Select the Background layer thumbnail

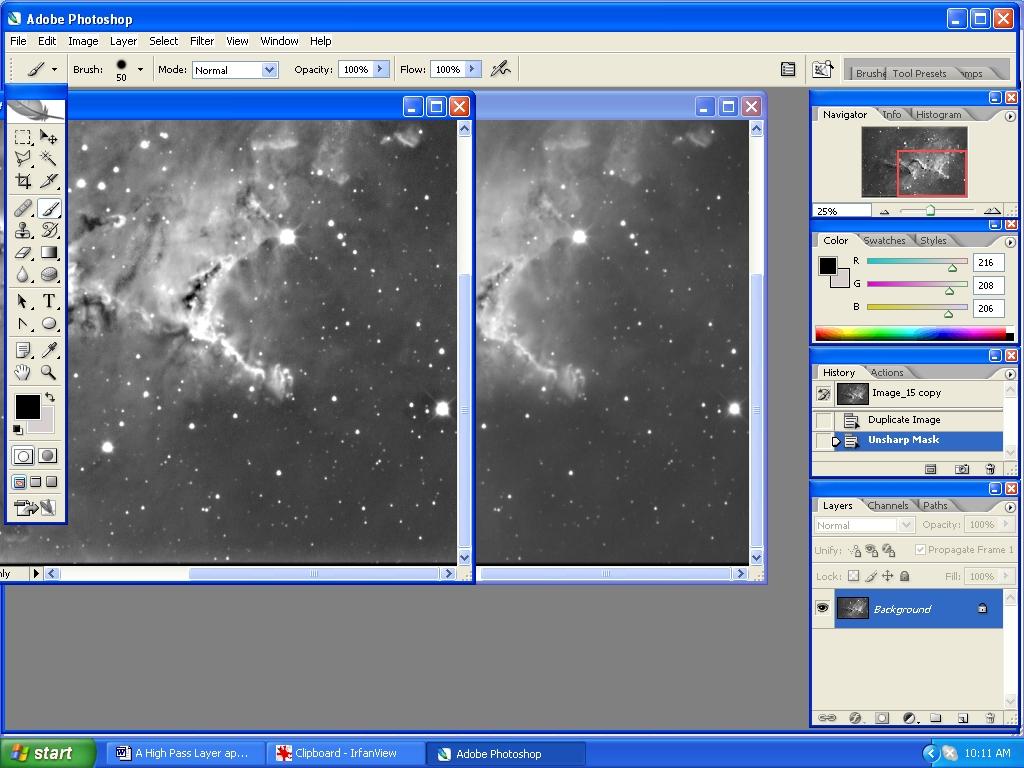pyautogui.click(x=852, y=609)
